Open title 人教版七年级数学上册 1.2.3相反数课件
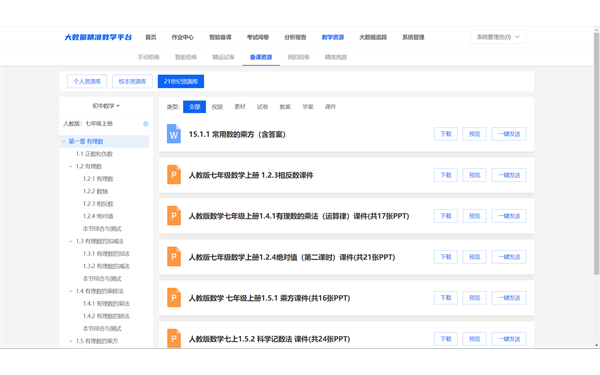 [x=251, y=175]
